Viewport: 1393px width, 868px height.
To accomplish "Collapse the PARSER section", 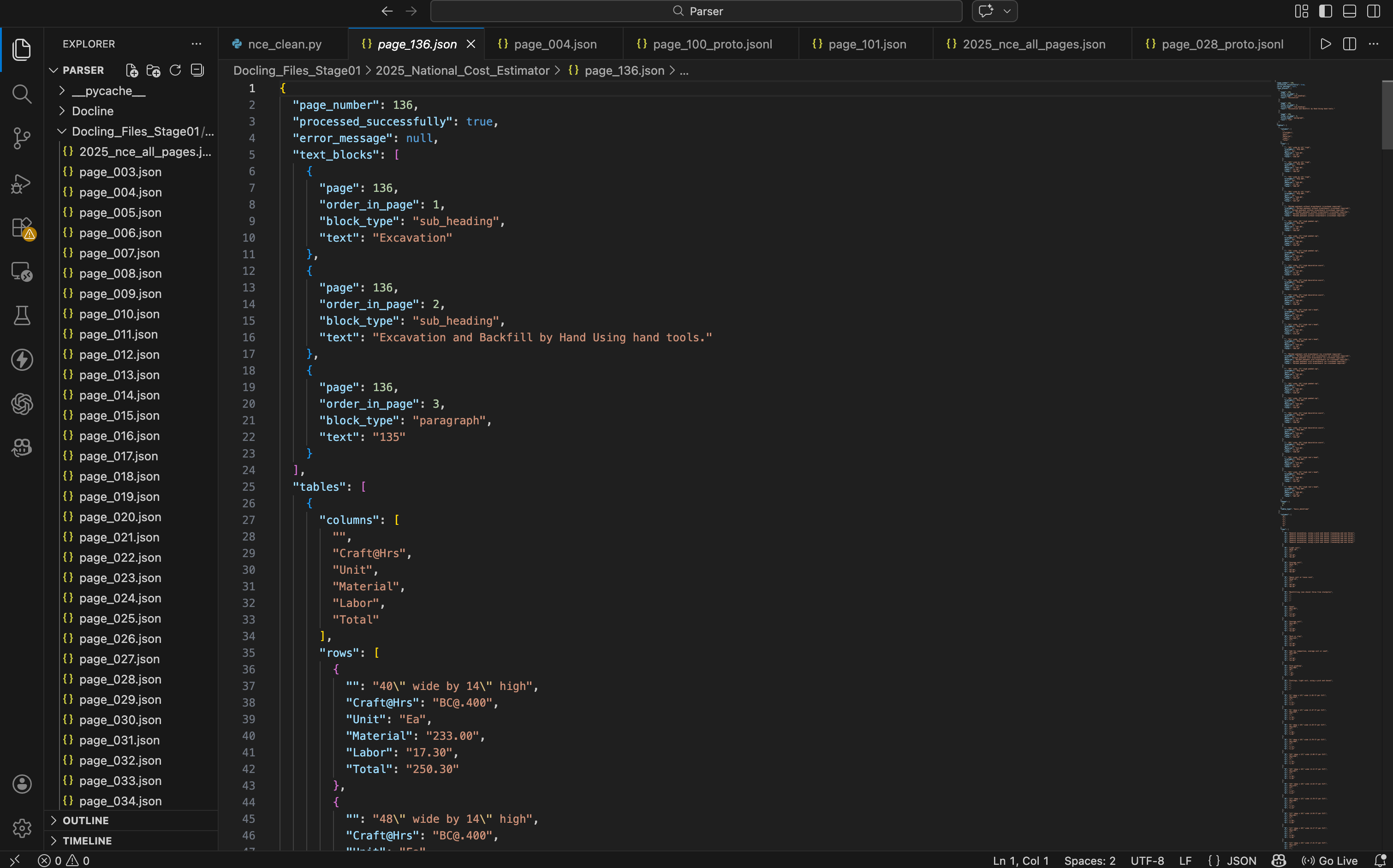I will pos(54,70).
